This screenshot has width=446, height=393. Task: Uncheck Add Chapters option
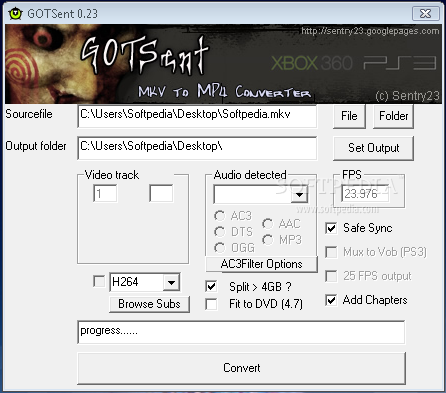(331, 300)
